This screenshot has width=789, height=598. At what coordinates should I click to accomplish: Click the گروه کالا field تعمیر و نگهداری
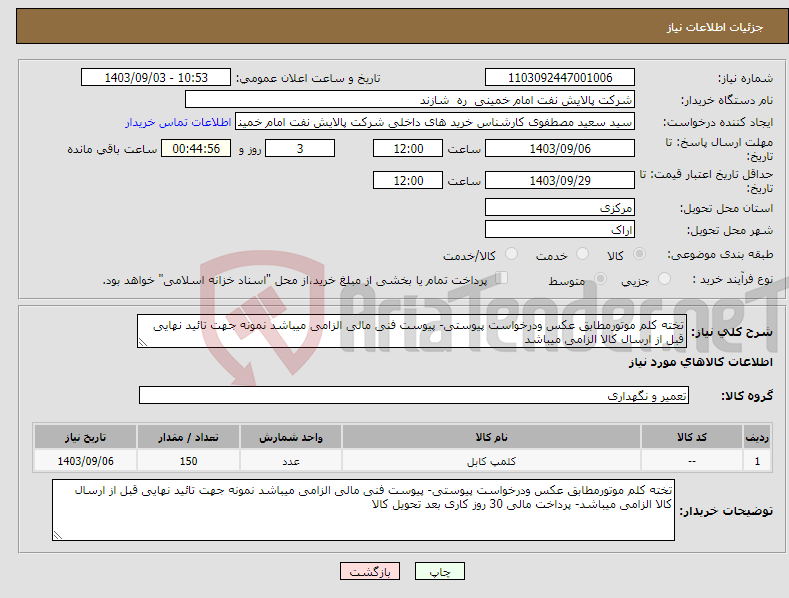click(x=414, y=396)
